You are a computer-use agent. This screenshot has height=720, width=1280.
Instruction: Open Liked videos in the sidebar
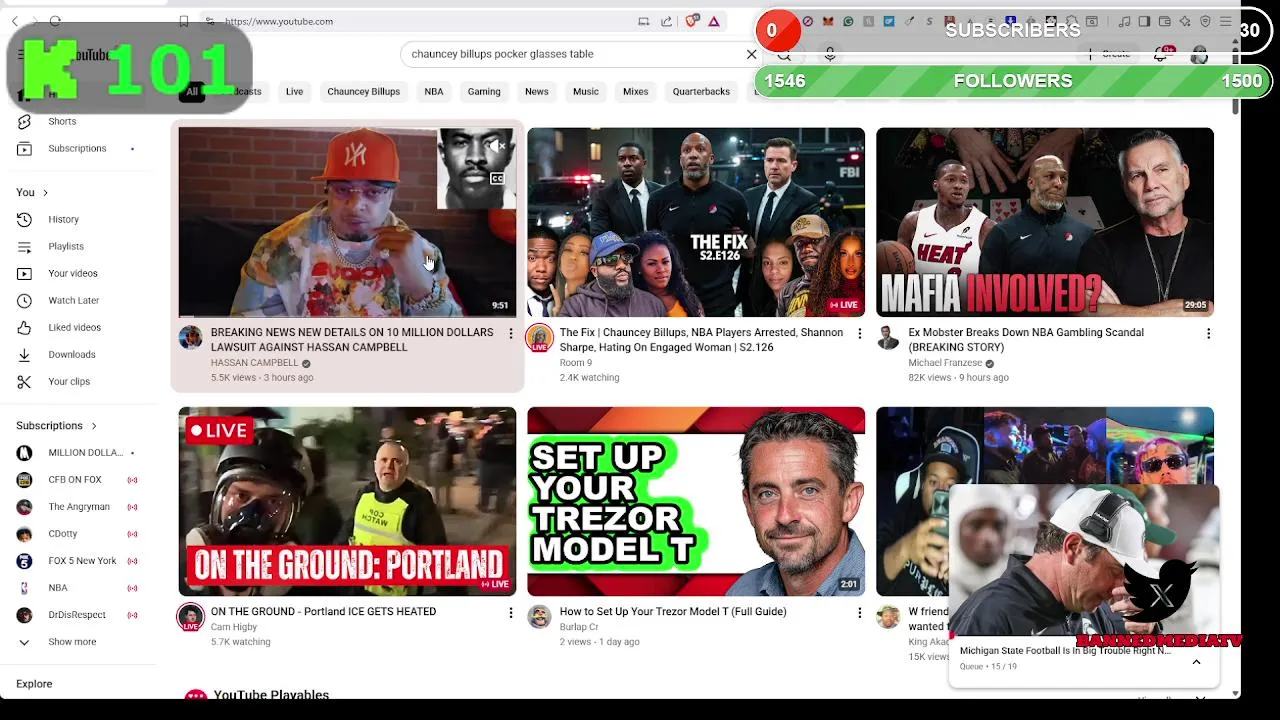click(x=74, y=327)
